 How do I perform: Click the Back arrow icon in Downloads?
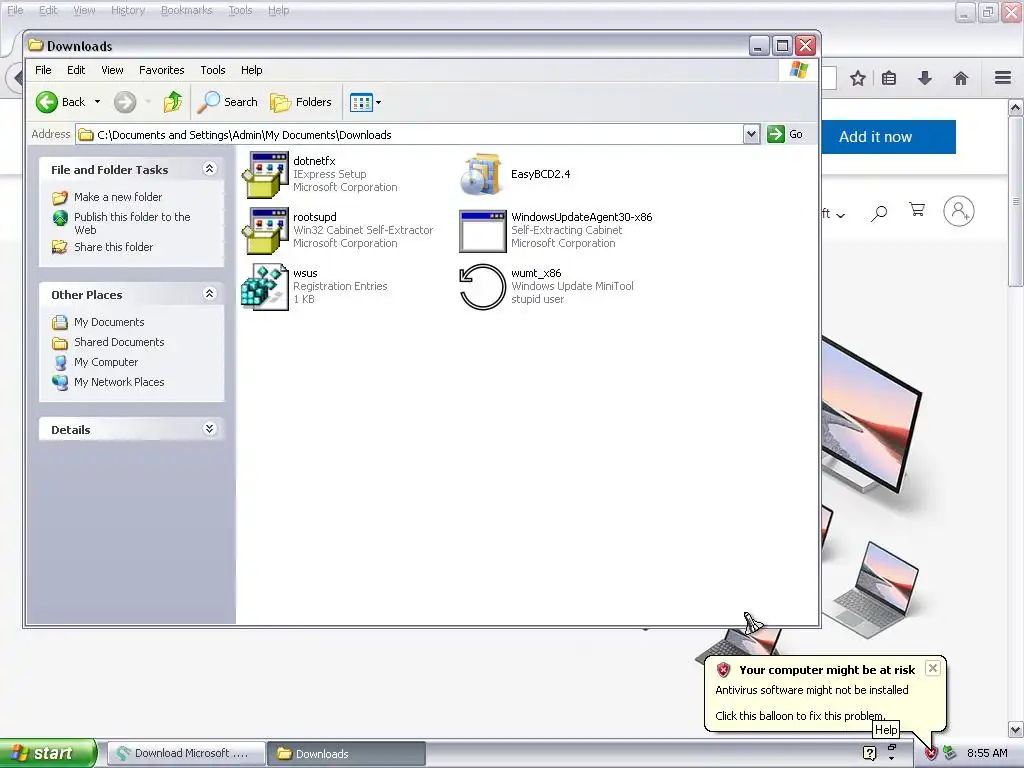47,102
